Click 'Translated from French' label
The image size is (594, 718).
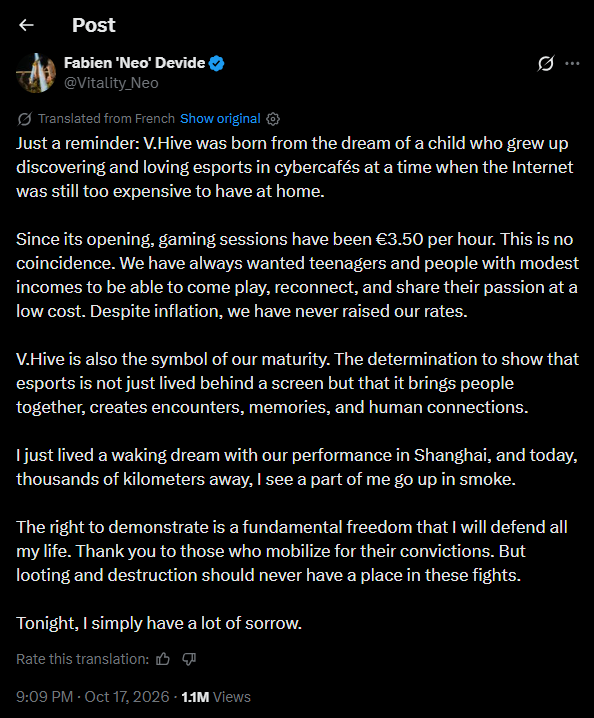tap(106, 119)
